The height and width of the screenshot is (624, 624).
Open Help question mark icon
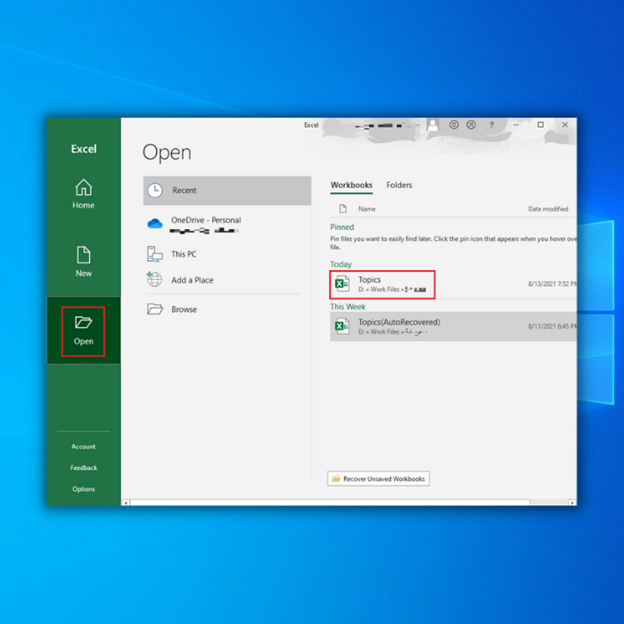(491, 125)
